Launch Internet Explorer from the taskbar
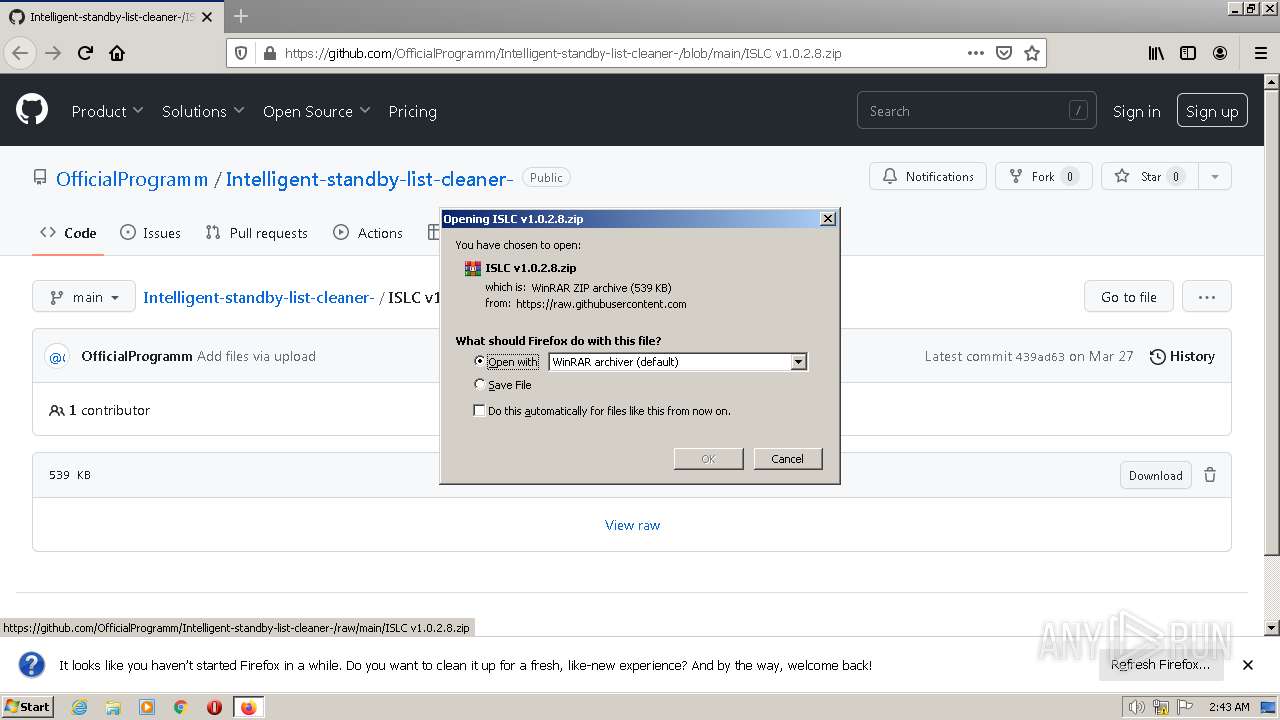Viewport: 1280px width, 720px height. 79,707
